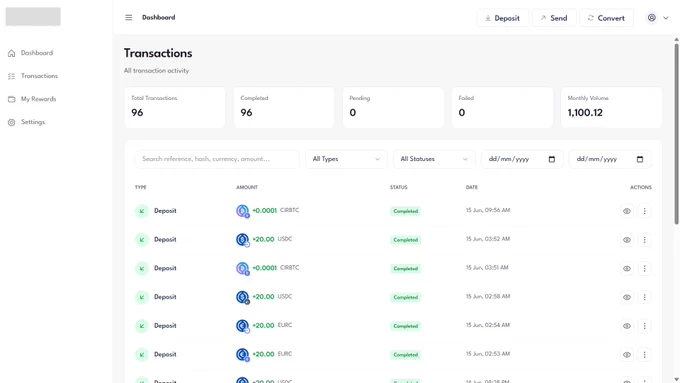Click the CIRBTC coin icon at 09:56 AM
The width and height of the screenshot is (680, 383).
242,211
